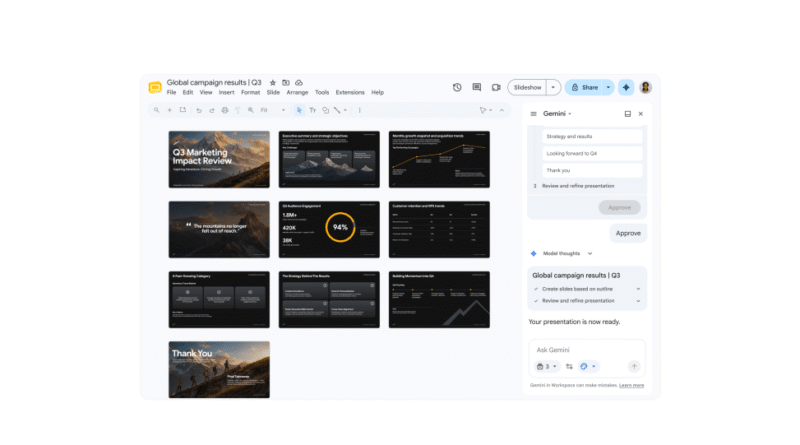Select the shape tool icon

(x=326, y=110)
